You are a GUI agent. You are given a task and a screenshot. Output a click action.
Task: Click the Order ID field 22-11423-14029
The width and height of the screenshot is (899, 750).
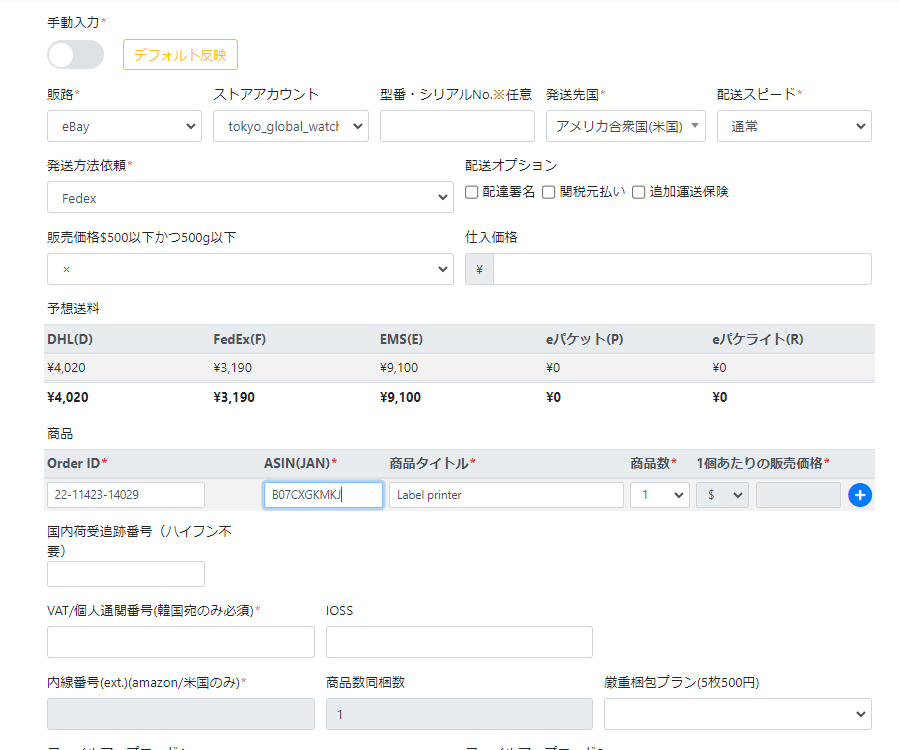click(126, 495)
